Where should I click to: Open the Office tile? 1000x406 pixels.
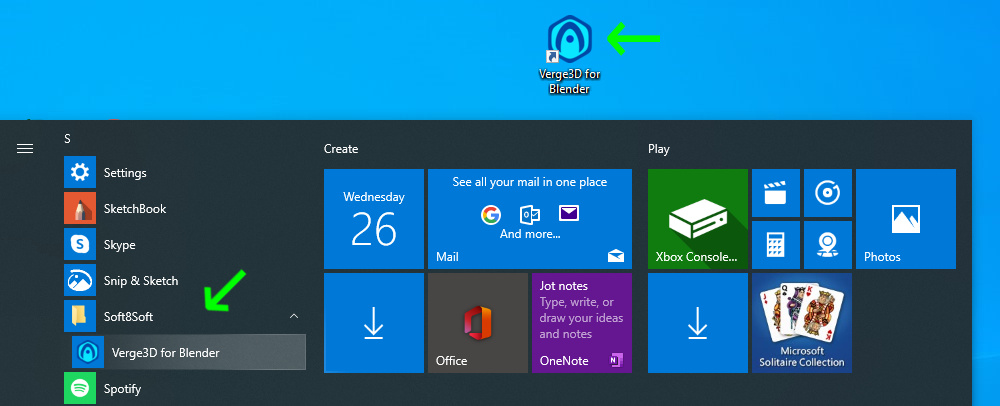tap(478, 323)
